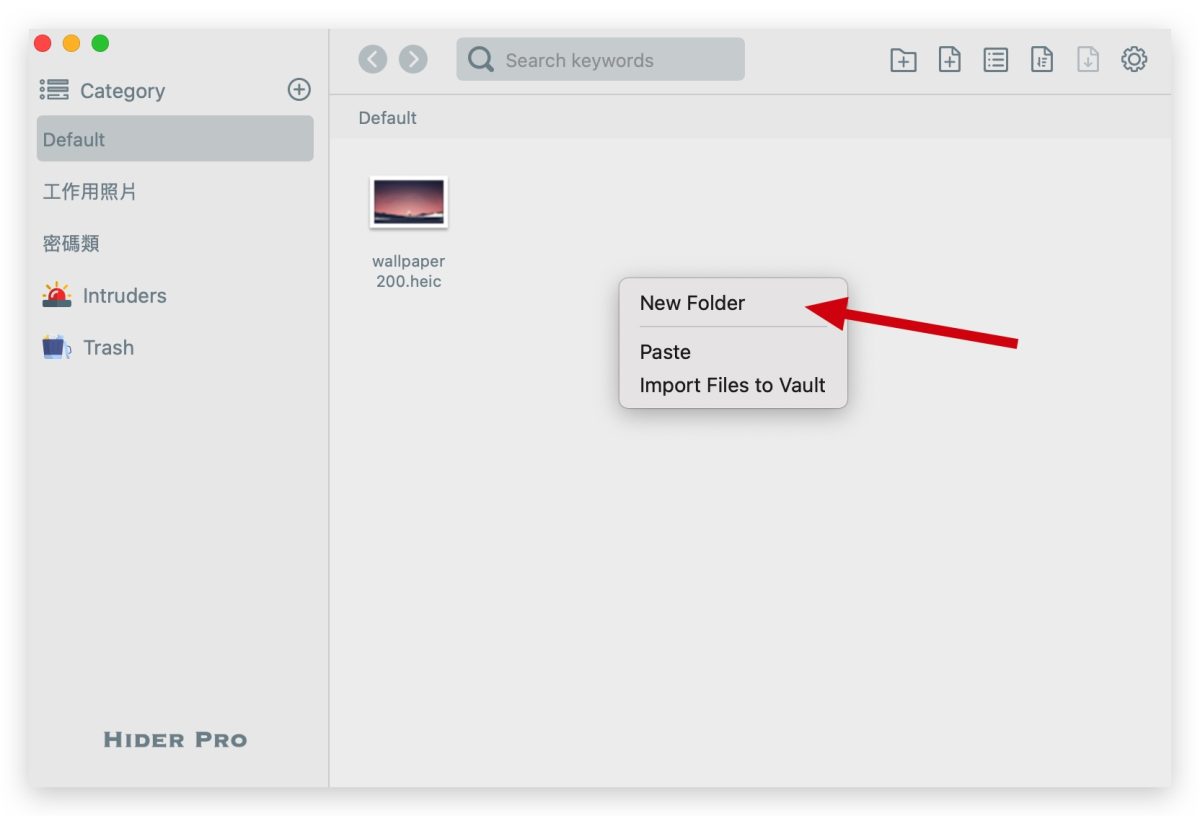Open the Intruders section

[124, 296]
